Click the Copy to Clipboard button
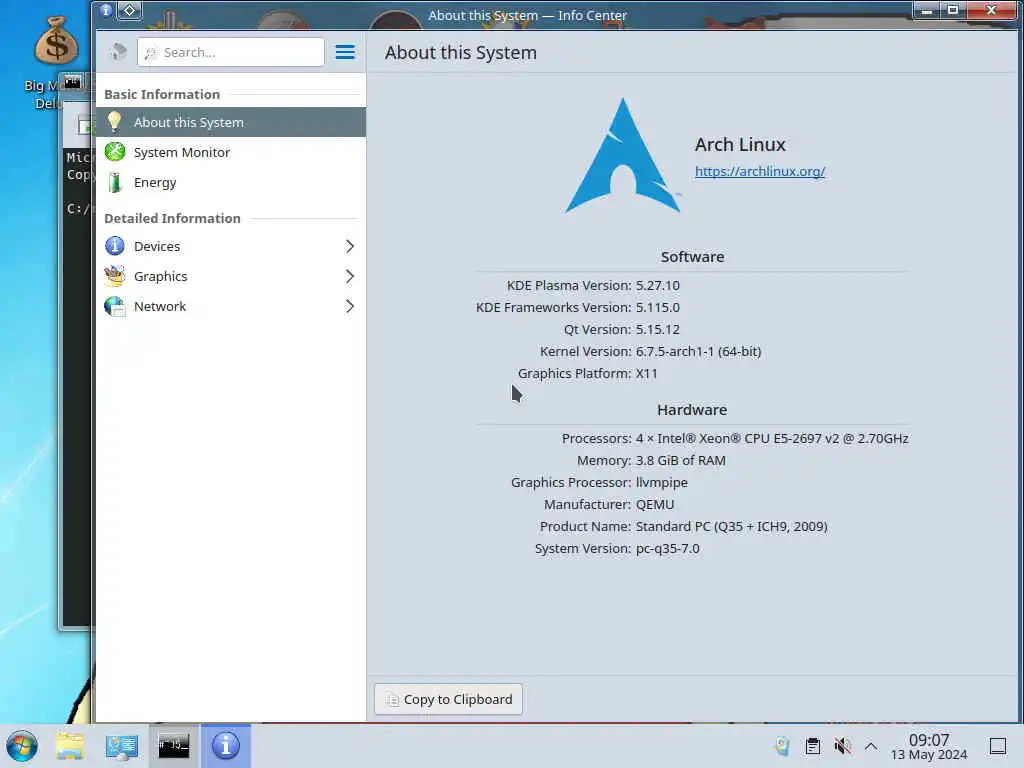 coord(448,699)
